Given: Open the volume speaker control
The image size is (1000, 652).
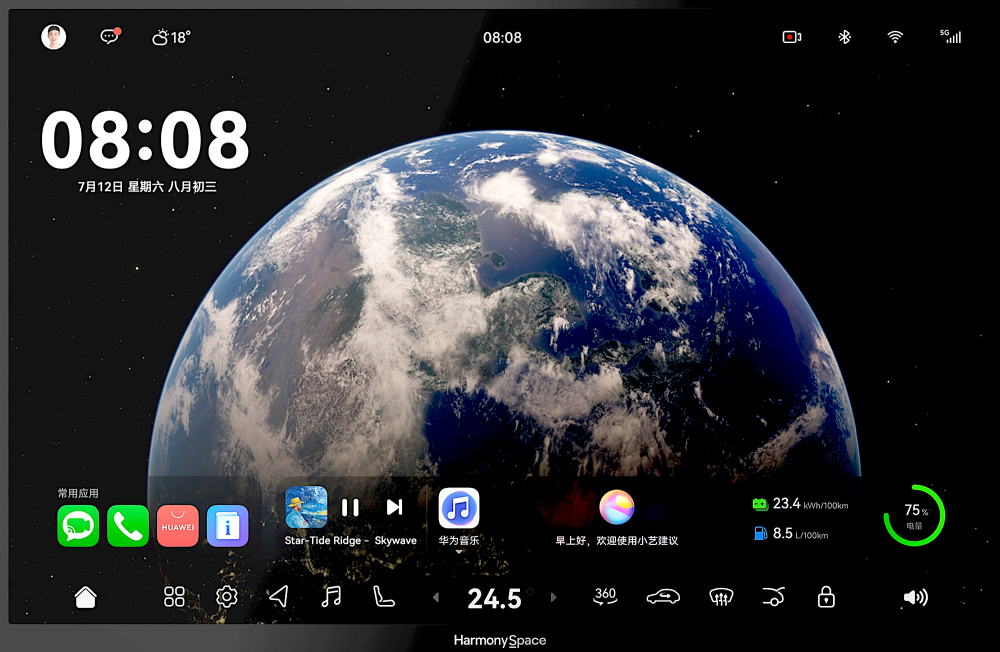Looking at the screenshot, I should pos(916,597).
